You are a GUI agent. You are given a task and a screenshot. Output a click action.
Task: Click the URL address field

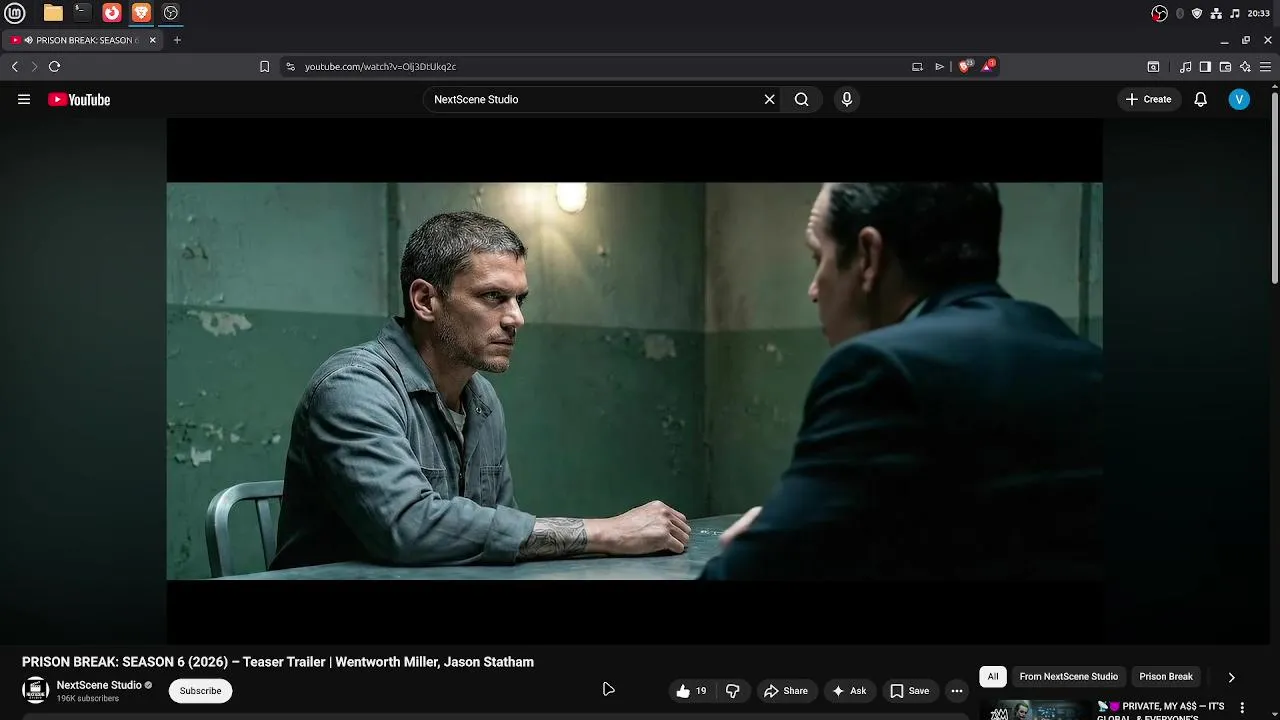[x=600, y=66]
